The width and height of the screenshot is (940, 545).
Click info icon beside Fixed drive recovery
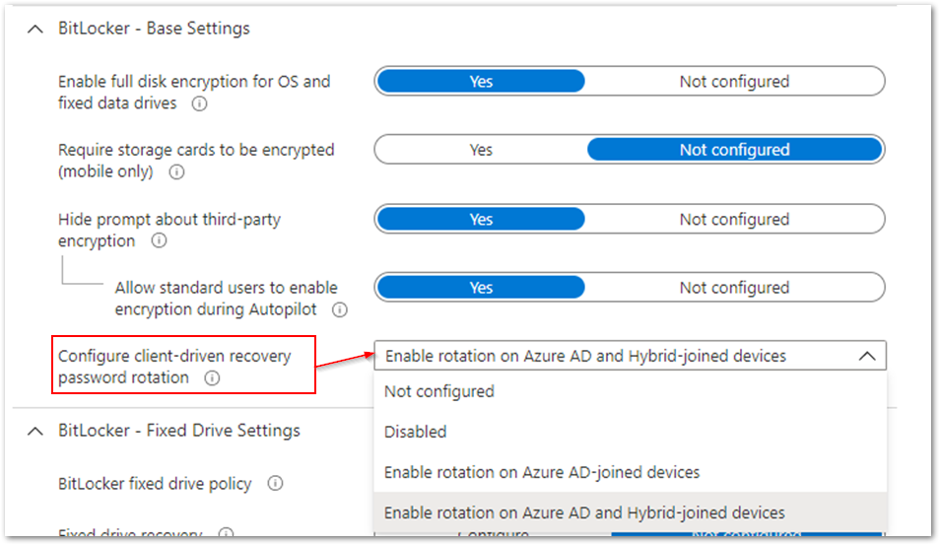pyautogui.click(x=226, y=535)
